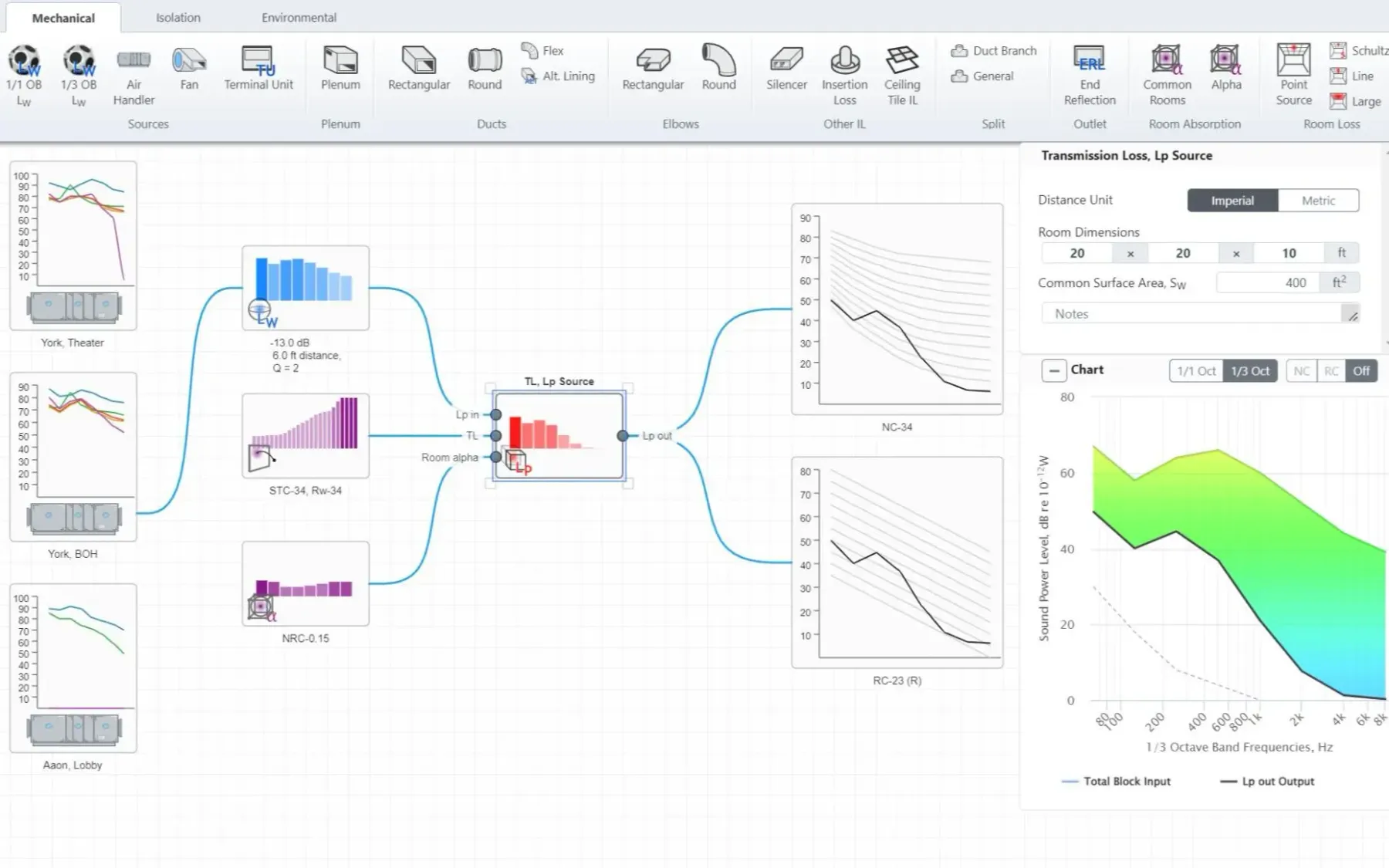Select the -13.0 dB distance block
The width and height of the screenshot is (1389, 868).
[x=306, y=288]
